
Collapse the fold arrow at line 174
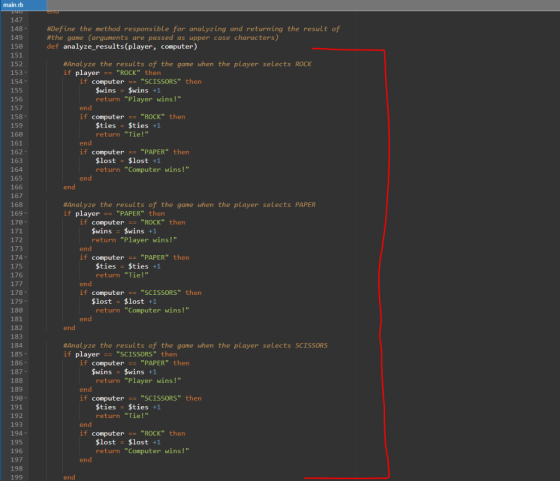[x=26, y=257]
